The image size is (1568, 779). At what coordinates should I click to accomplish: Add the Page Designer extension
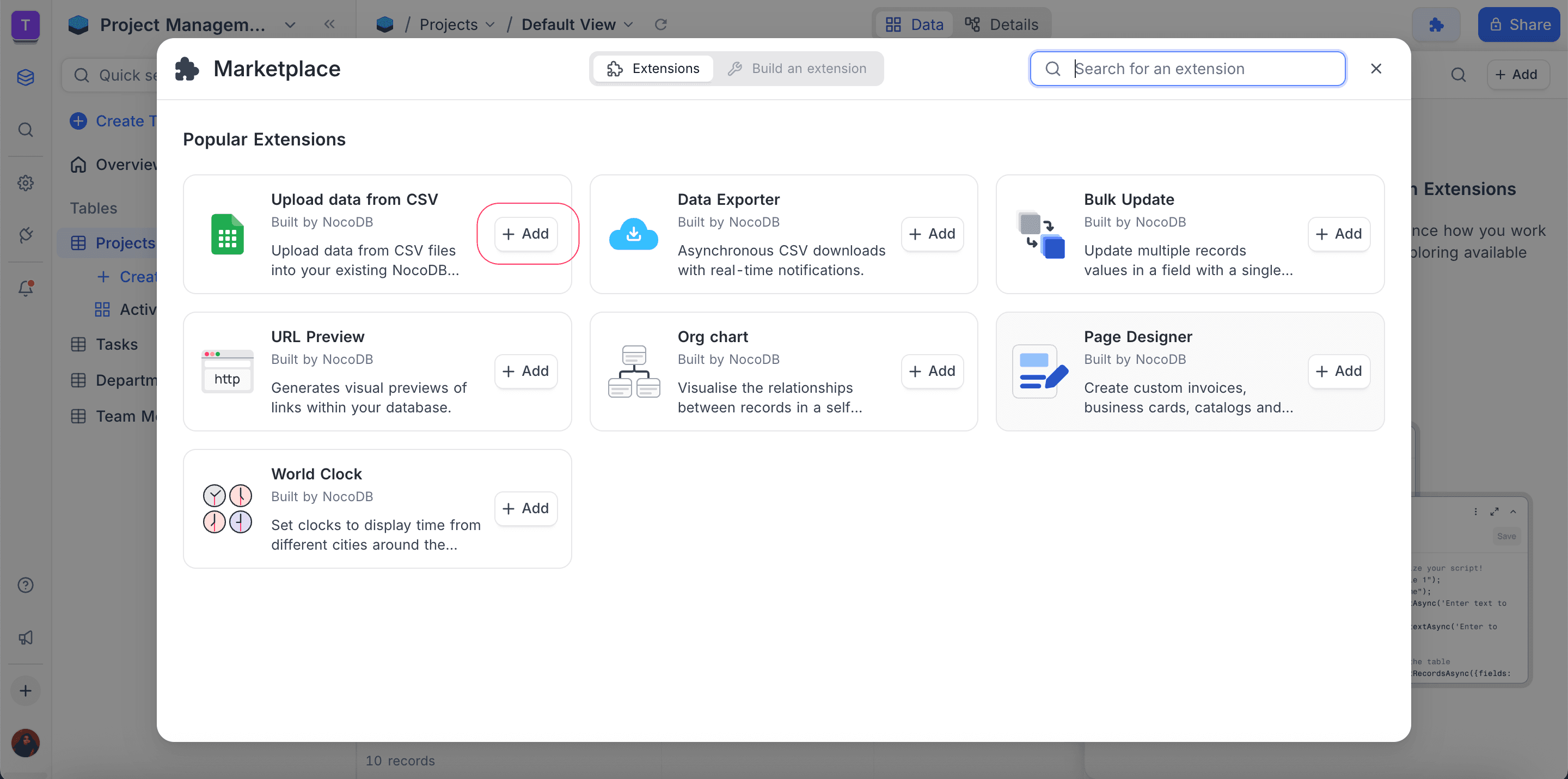1339,371
